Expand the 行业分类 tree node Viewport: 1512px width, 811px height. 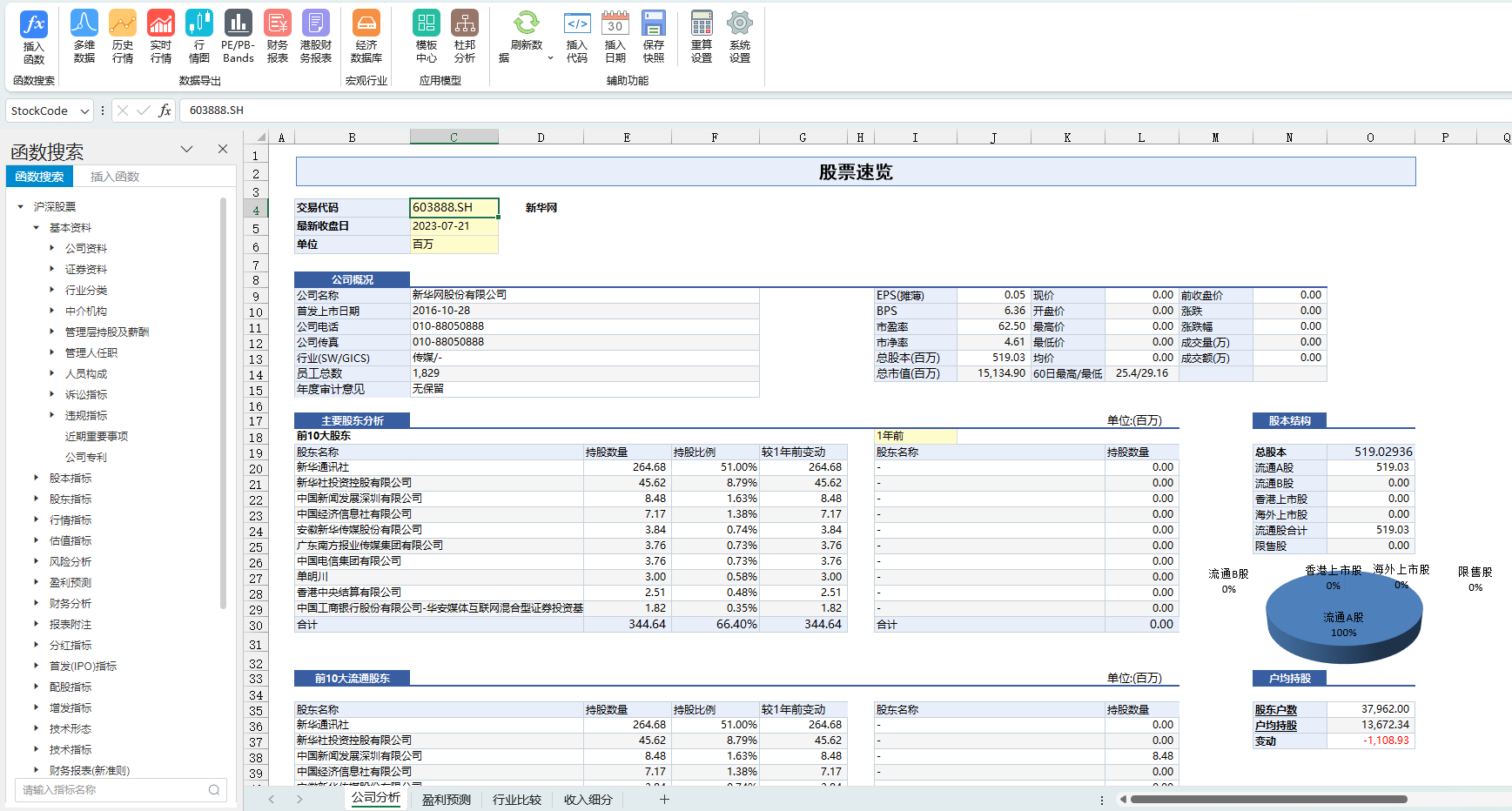pos(52,291)
